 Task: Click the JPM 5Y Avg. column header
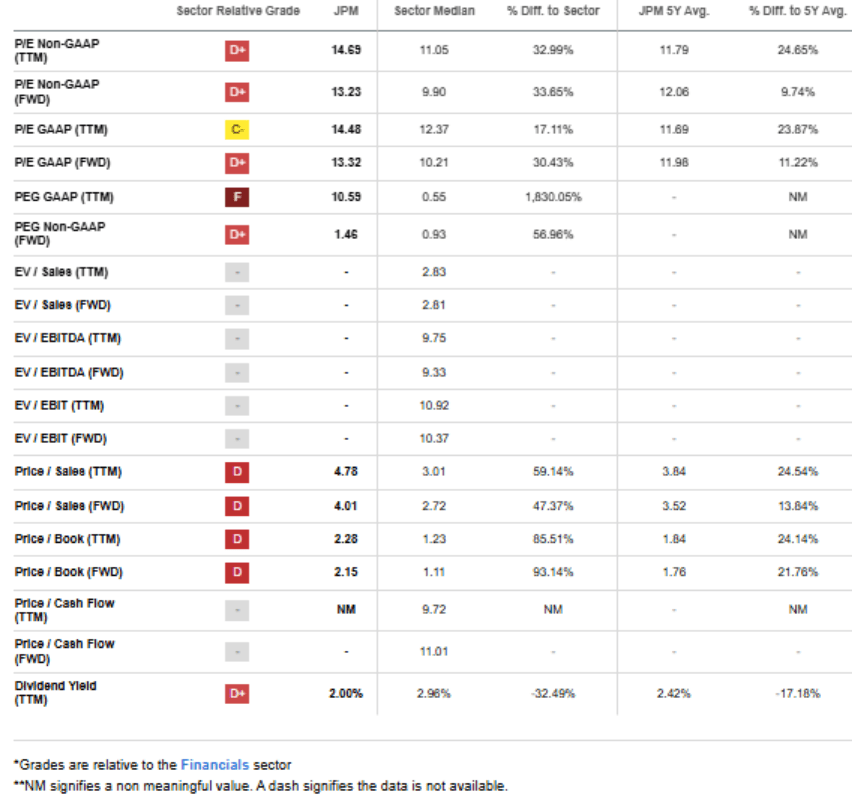click(674, 11)
